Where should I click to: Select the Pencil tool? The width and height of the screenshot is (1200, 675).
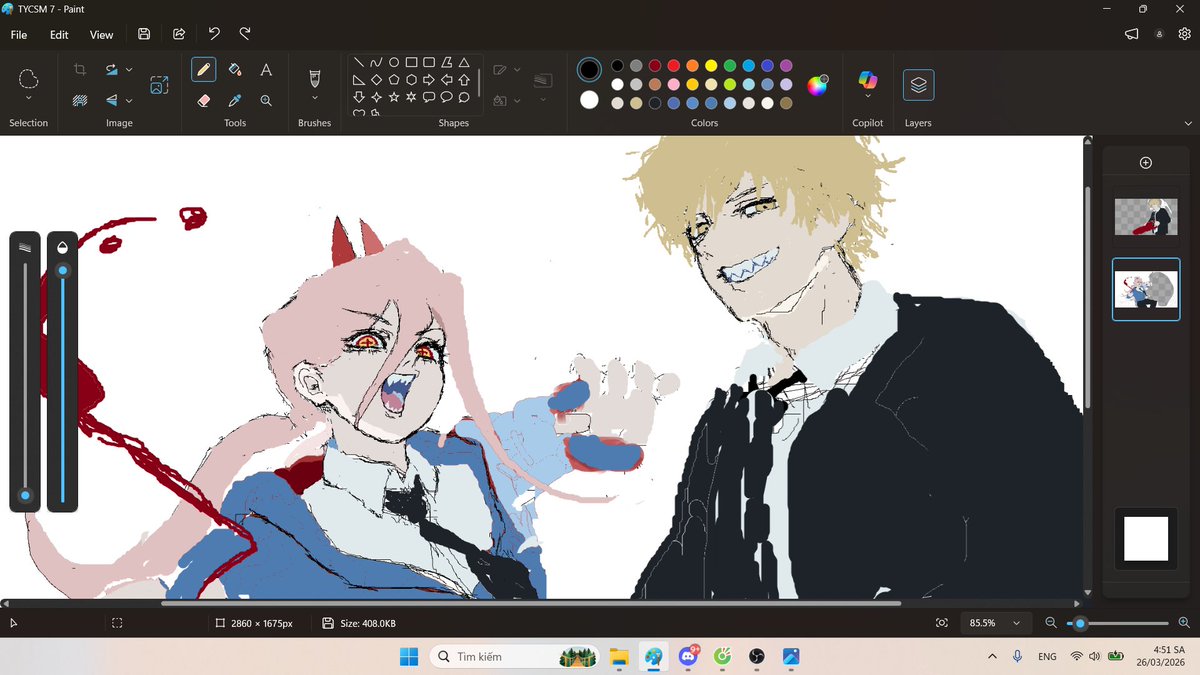(204, 70)
